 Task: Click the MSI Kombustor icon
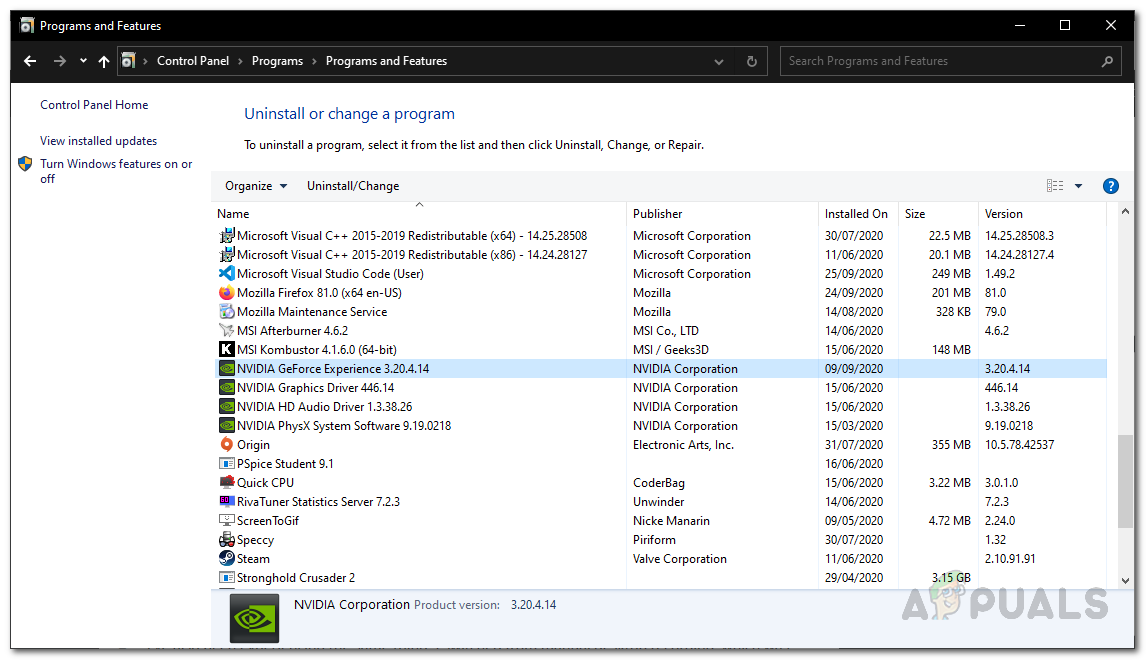tap(226, 350)
